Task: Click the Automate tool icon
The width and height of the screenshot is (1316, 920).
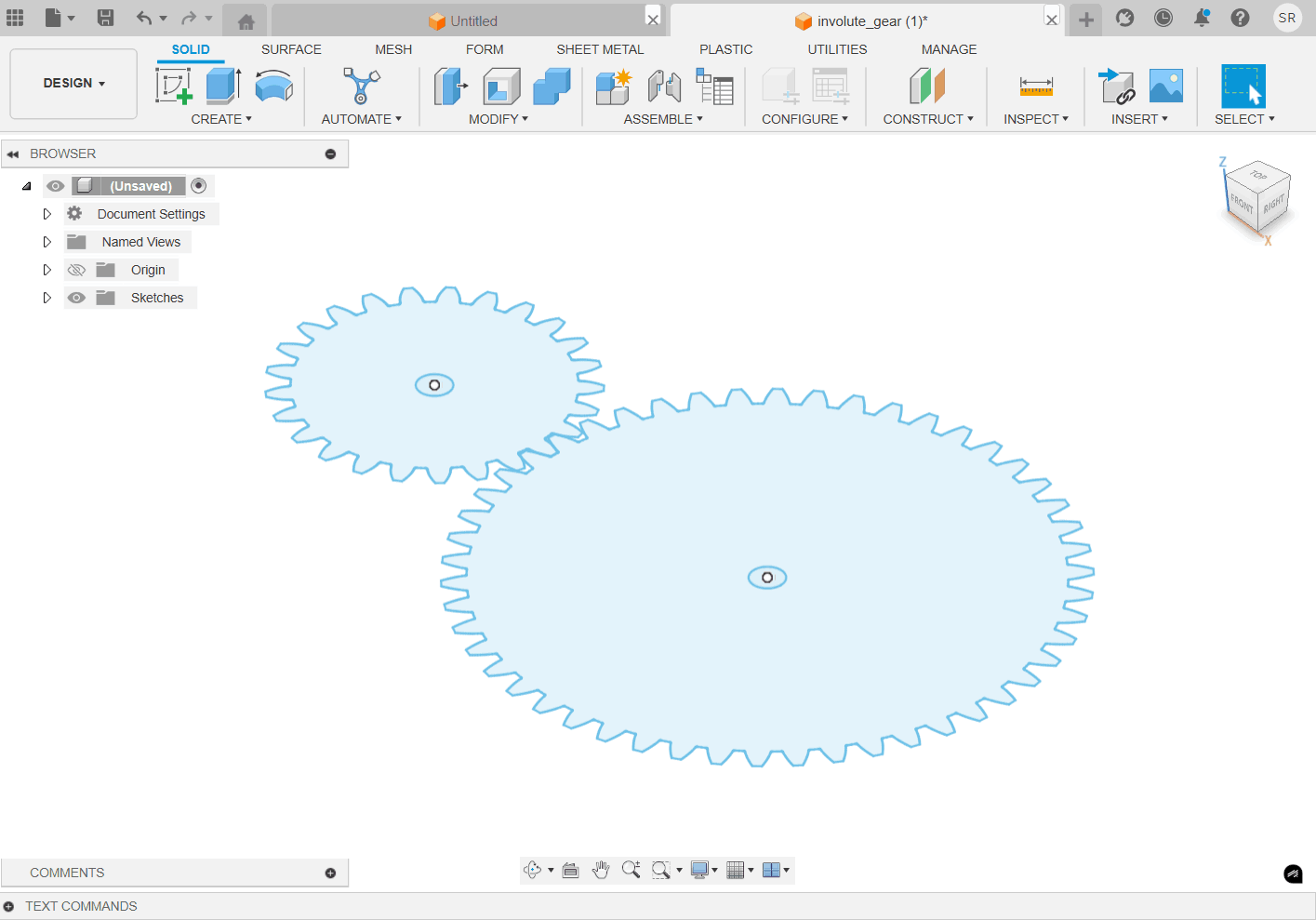Action: click(361, 87)
